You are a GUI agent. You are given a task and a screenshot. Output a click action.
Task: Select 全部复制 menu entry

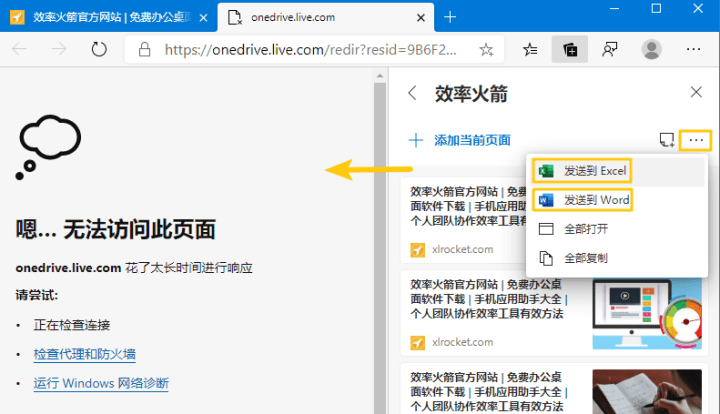click(617, 258)
